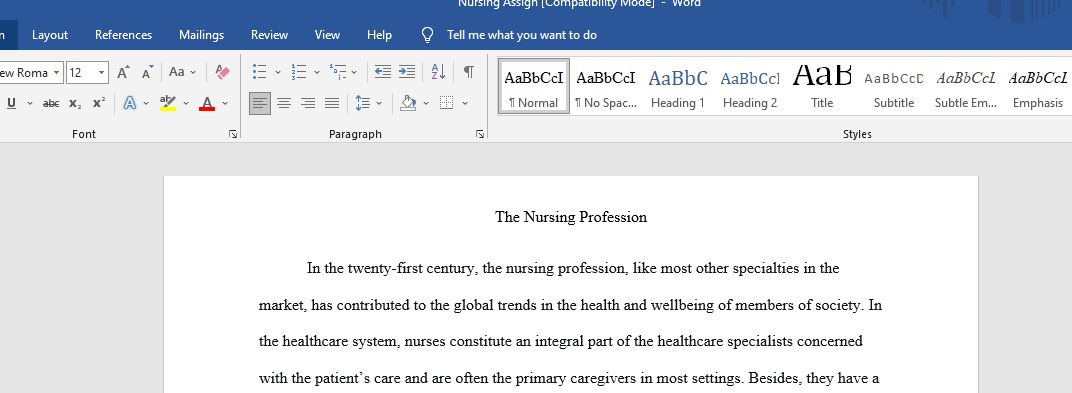Increase paragraph indent
Viewport: 1072px width, 393px height.
(x=407, y=72)
